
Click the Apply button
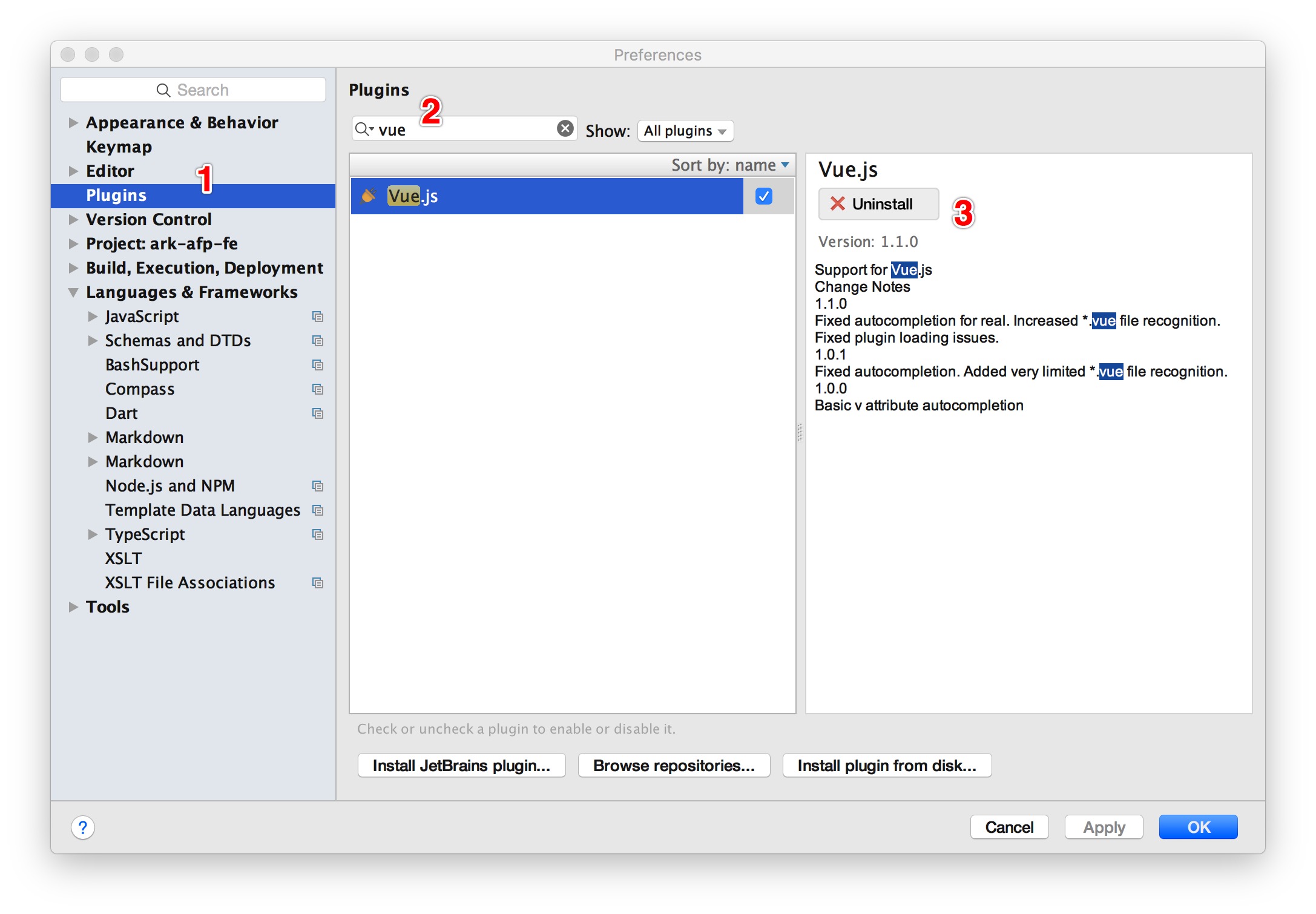(1104, 827)
